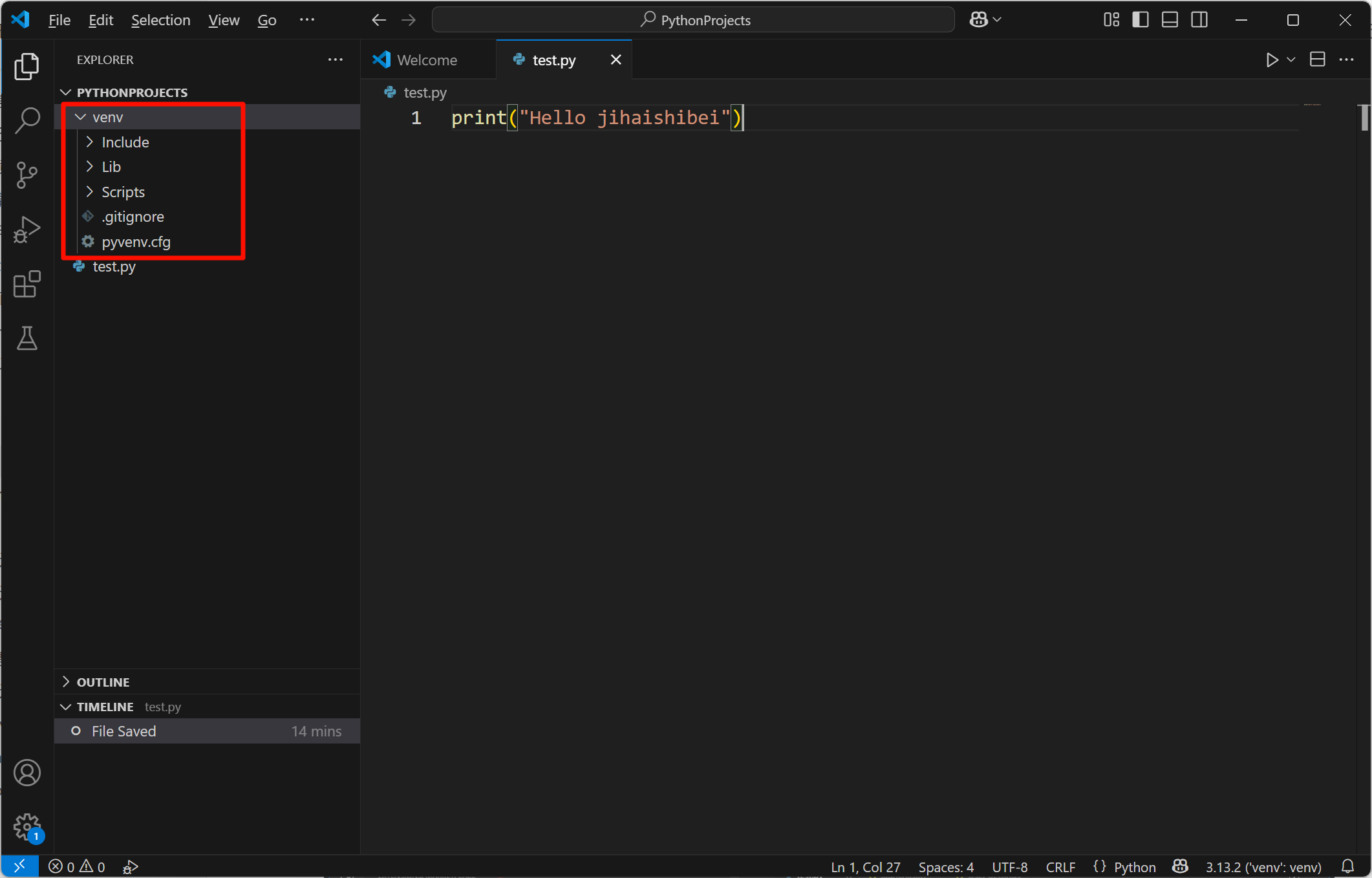Toggle Secondary Side Bar visibility
The width and height of the screenshot is (1372, 878).
[1199, 20]
